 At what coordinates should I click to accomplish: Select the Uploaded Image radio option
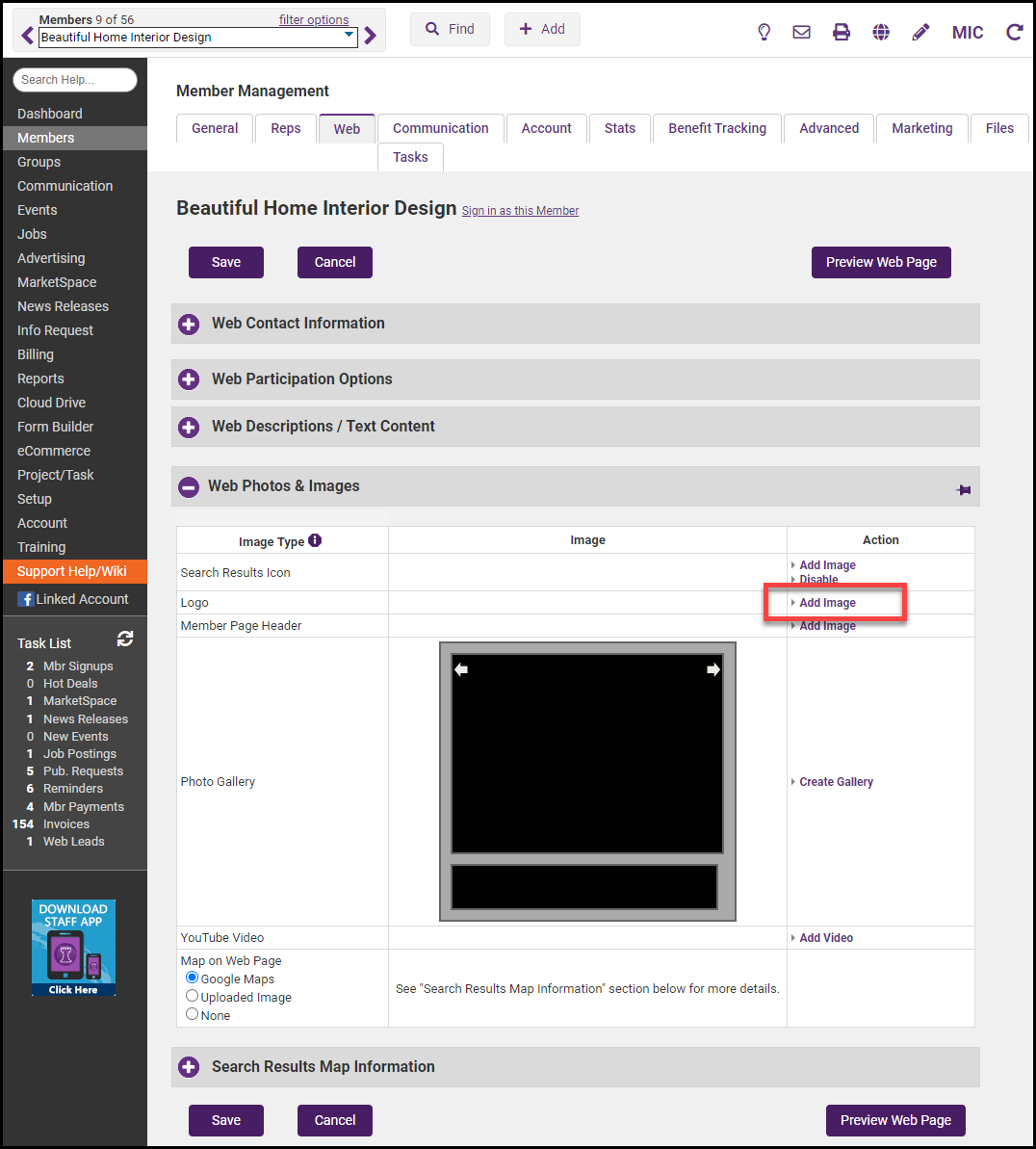(x=193, y=996)
